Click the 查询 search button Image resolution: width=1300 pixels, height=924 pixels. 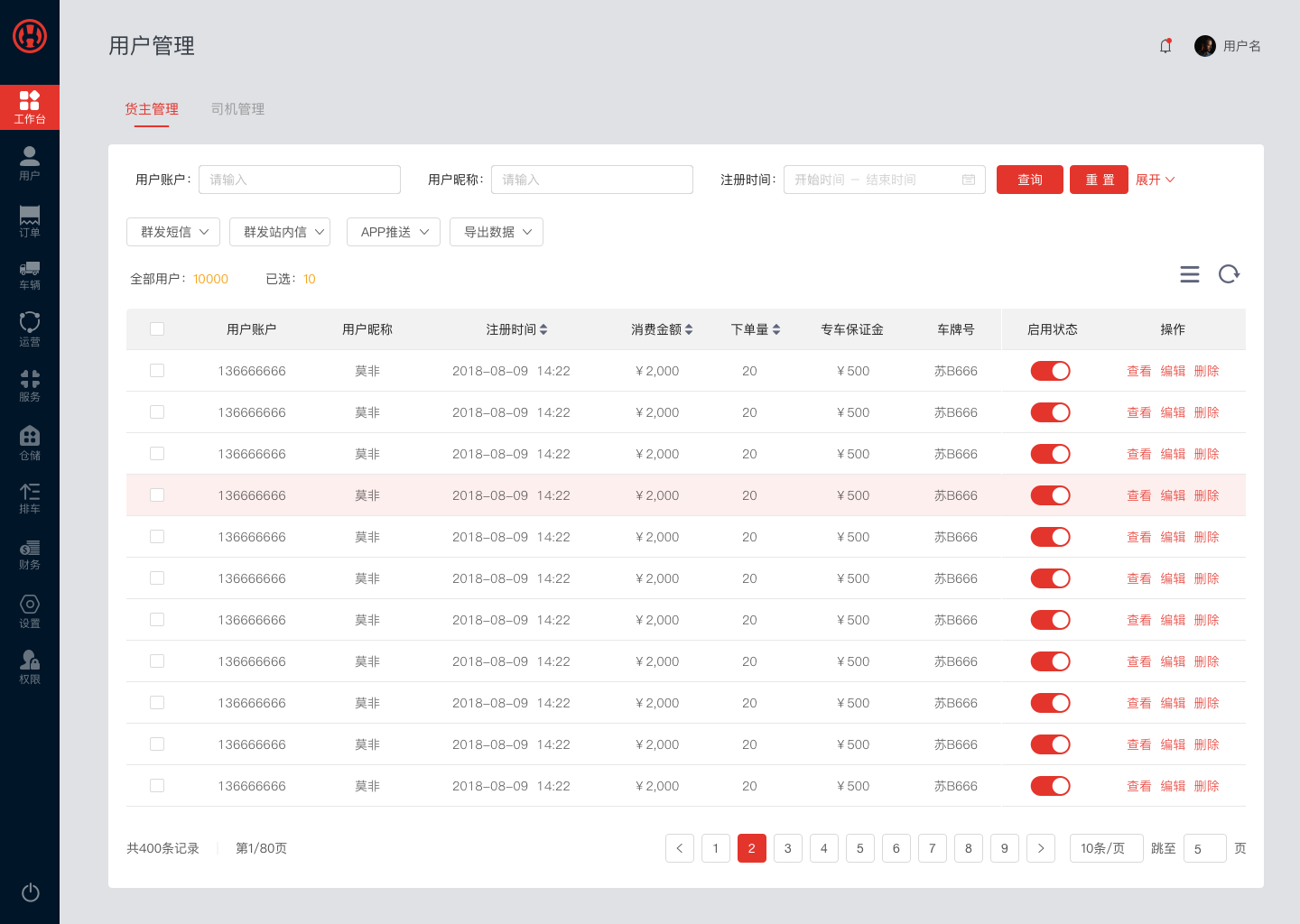1030,180
